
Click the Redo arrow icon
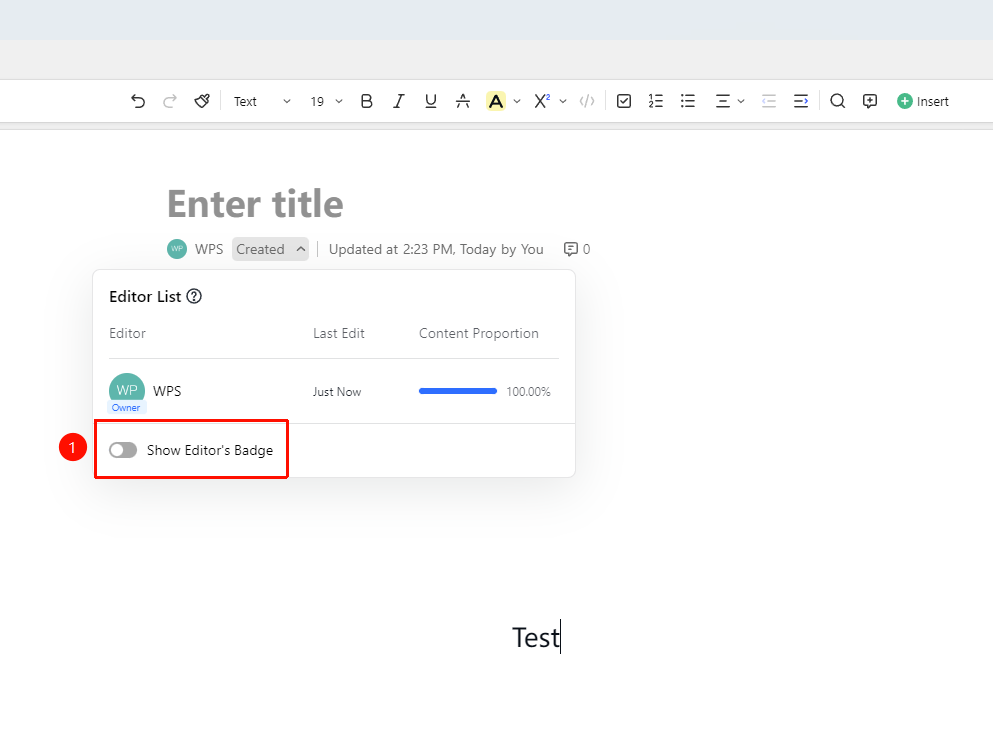(x=170, y=101)
